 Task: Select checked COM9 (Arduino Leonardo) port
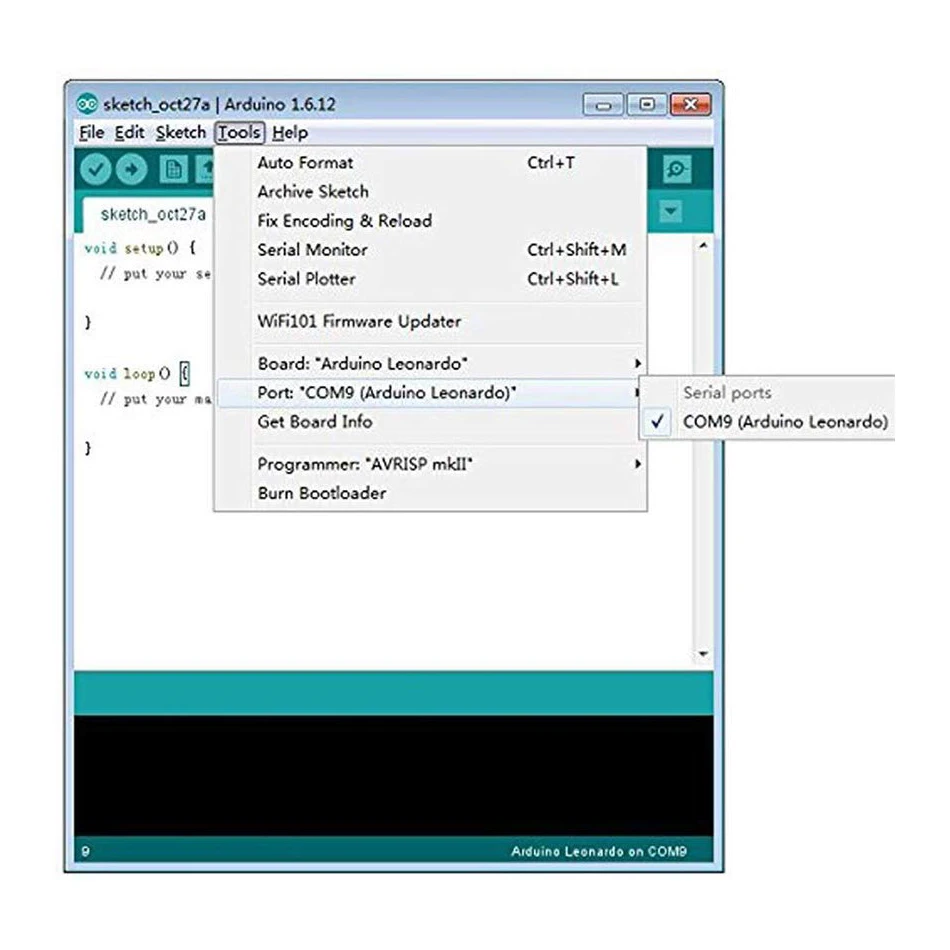[x=767, y=422]
